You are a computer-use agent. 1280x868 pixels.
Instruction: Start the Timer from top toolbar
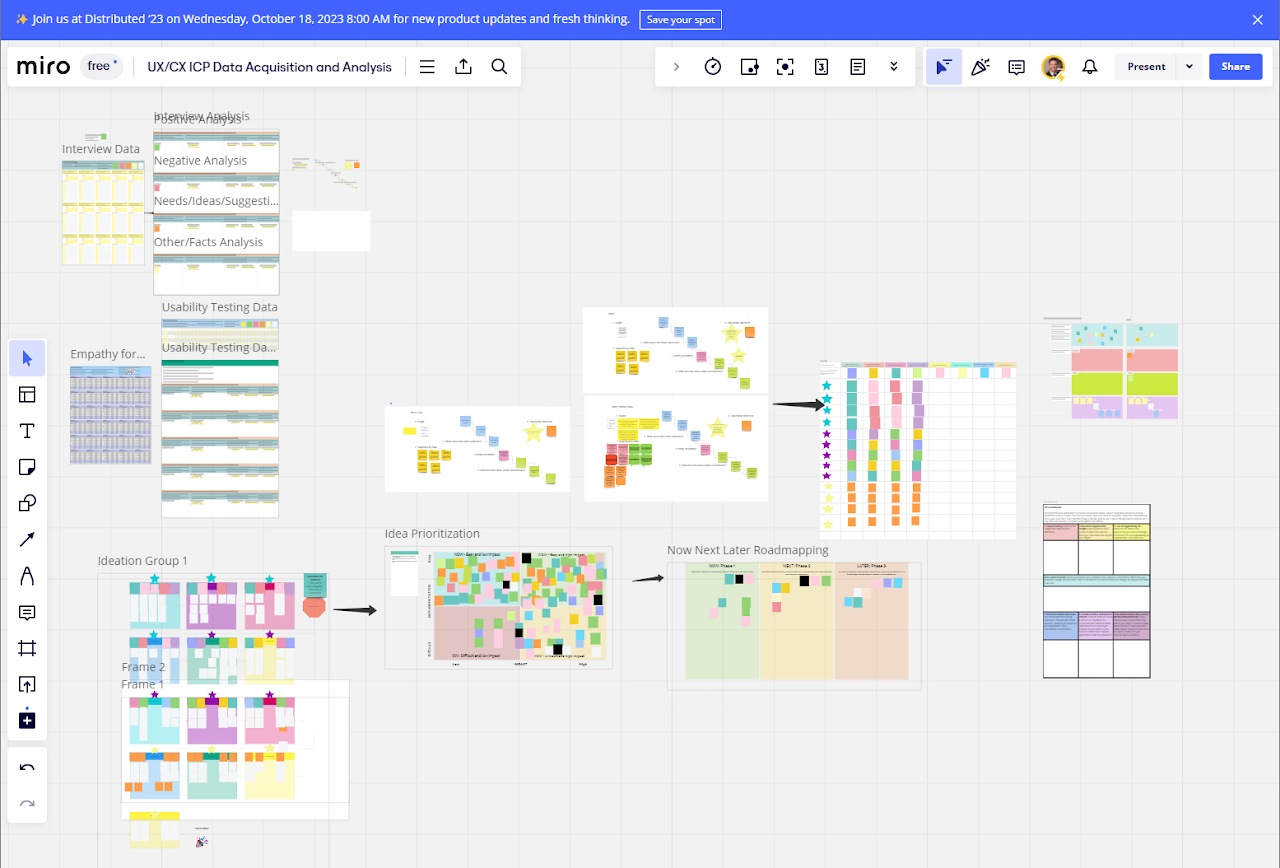tap(713, 67)
